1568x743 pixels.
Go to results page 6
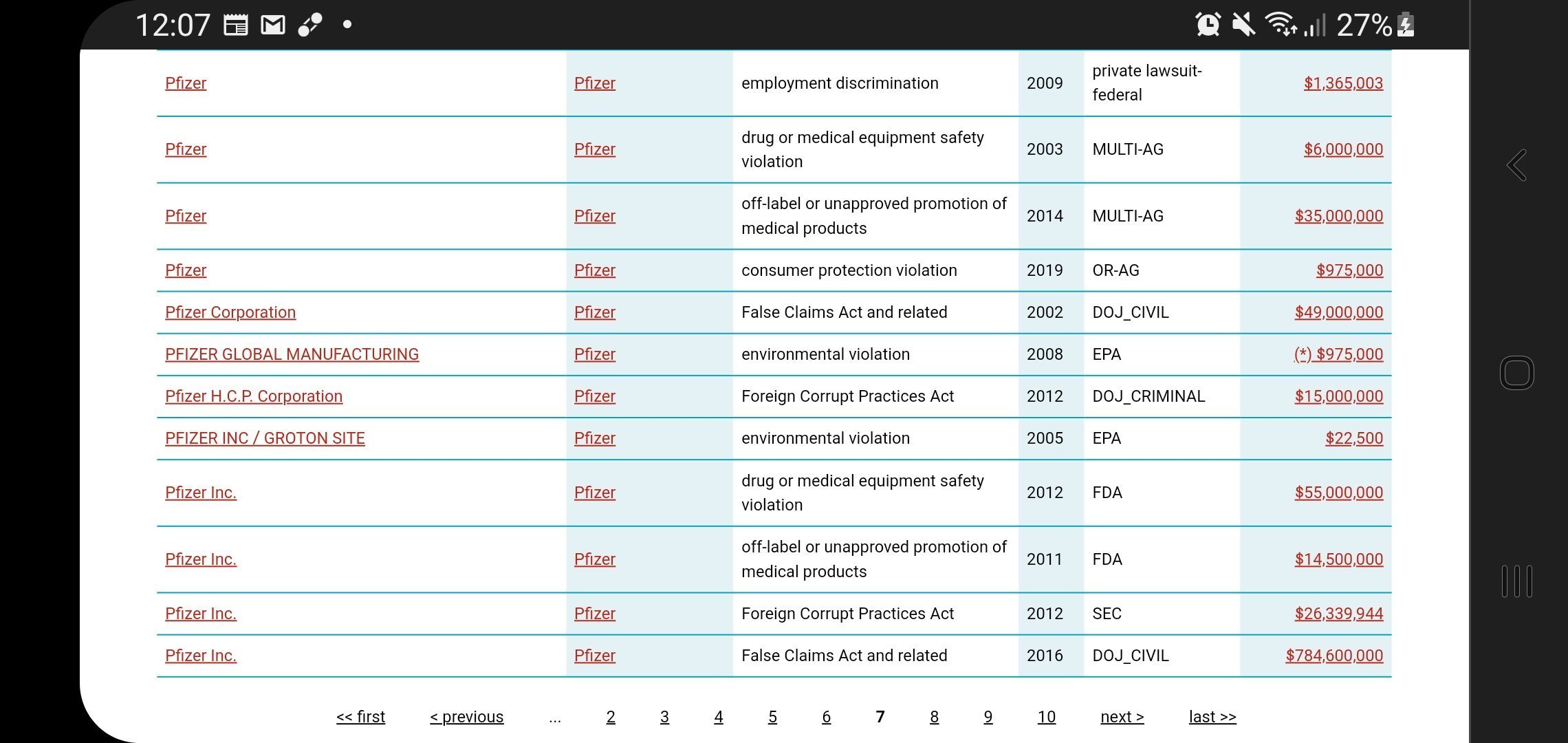pos(827,717)
